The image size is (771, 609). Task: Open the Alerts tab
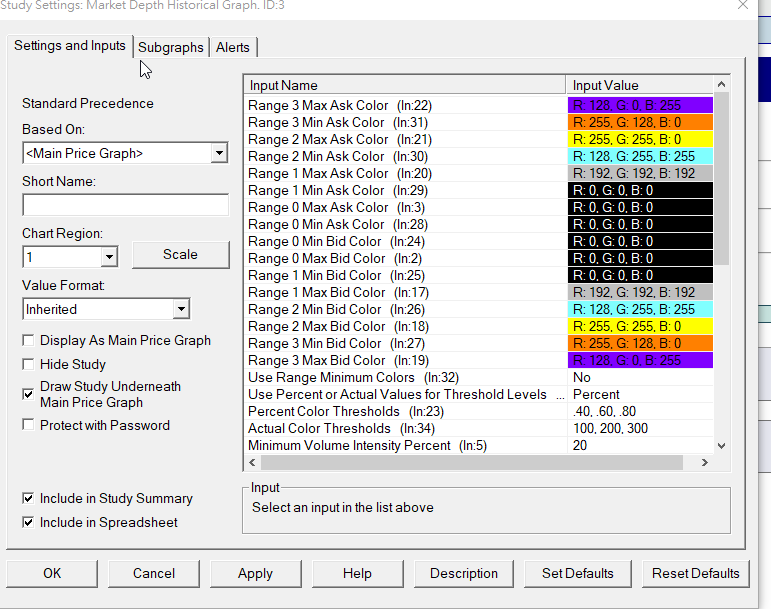pos(233,47)
